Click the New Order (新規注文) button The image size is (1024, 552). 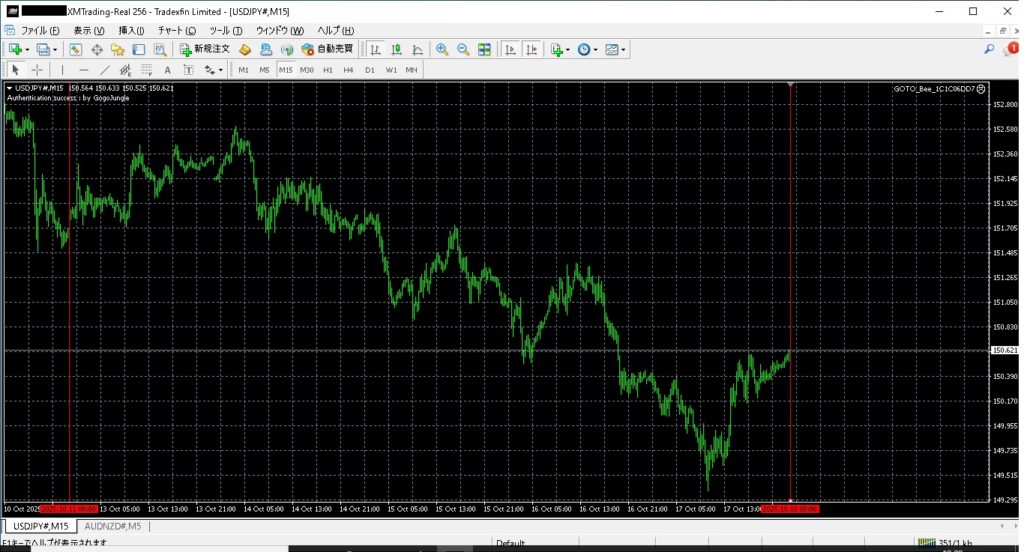[x=205, y=49]
